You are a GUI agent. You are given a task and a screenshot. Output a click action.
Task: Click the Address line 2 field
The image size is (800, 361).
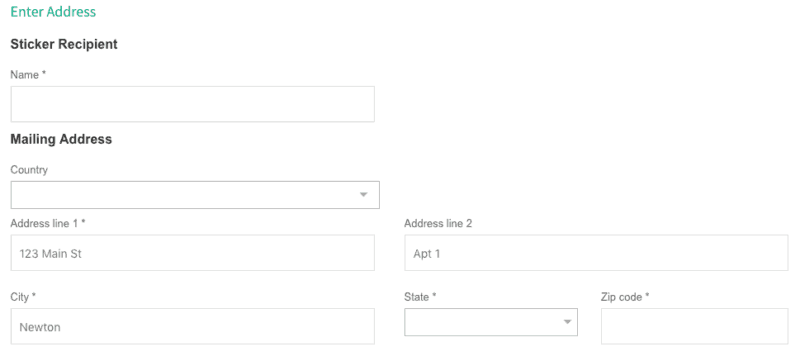[596, 252]
